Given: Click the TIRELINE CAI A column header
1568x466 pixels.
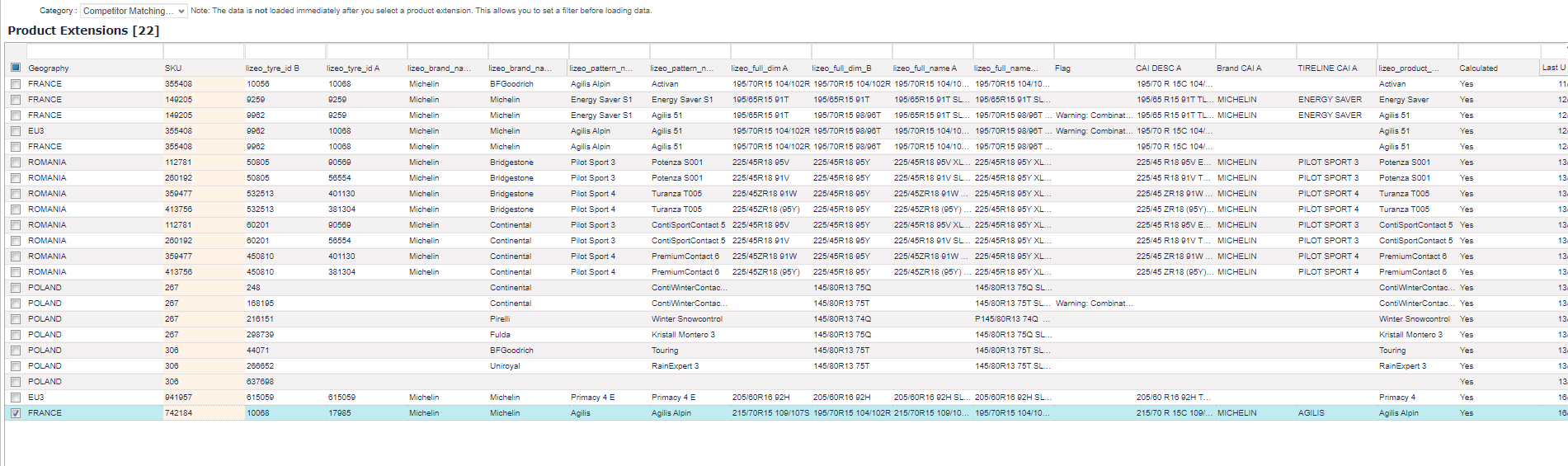Looking at the screenshot, I should [x=1326, y=68].
